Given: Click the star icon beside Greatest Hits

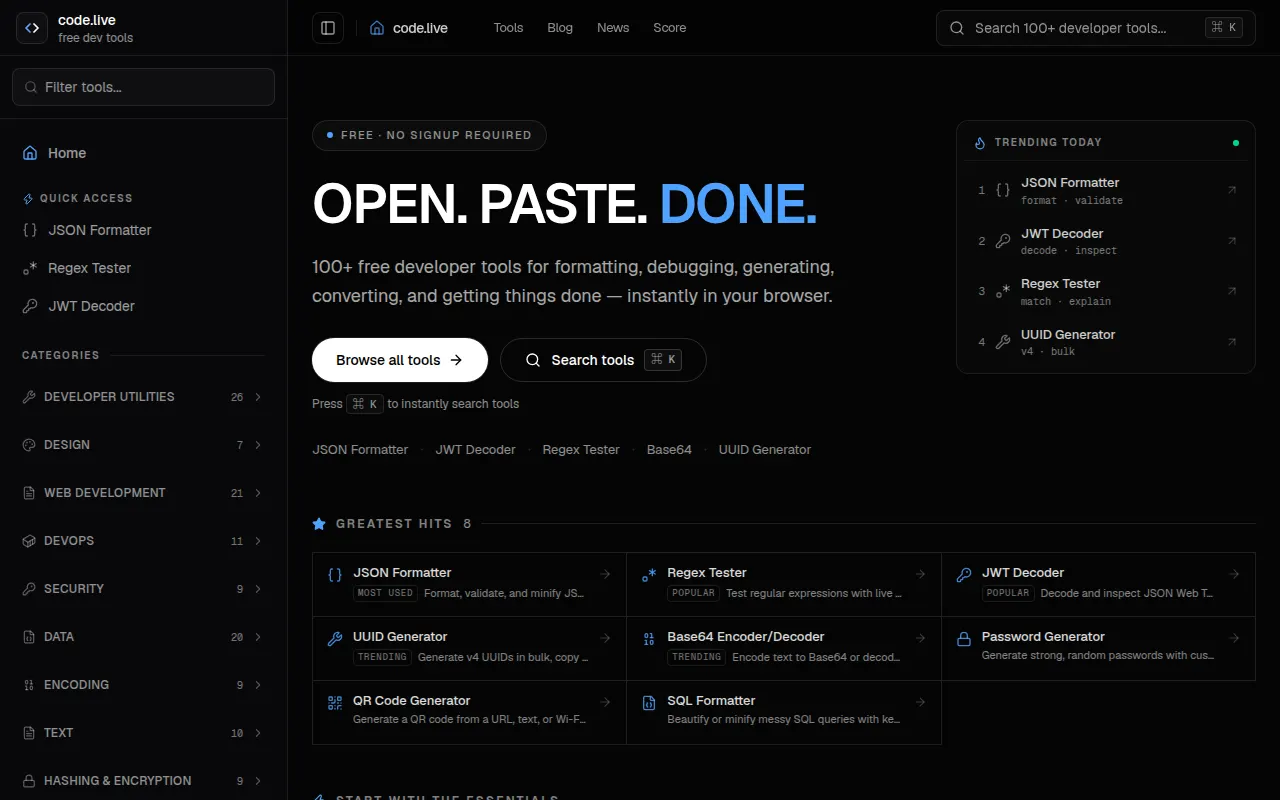Looking at the screenshot, I should pos(319,523).
